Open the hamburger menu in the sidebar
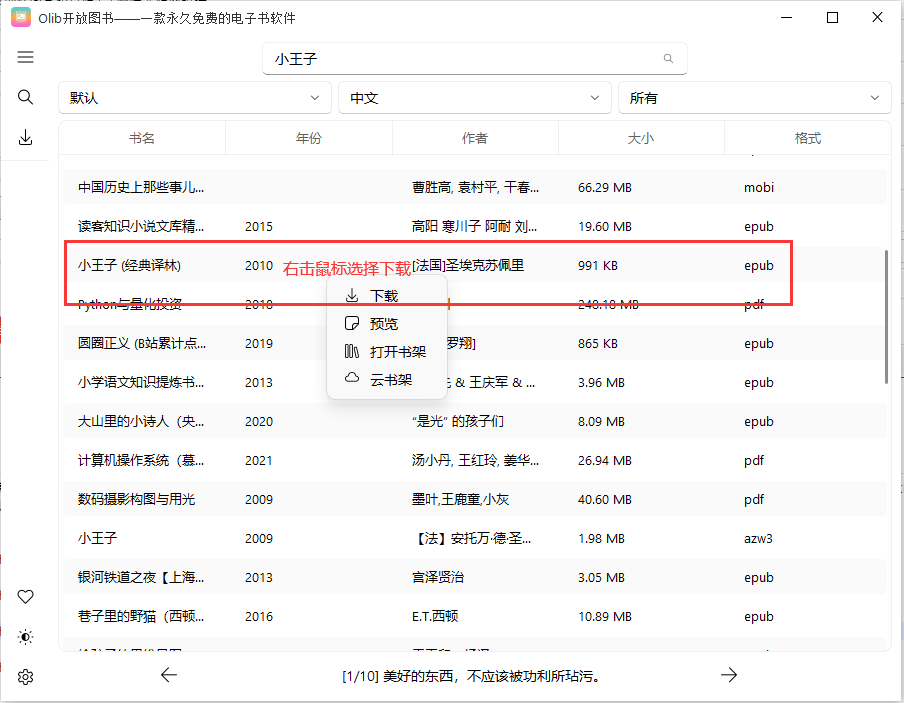Viewport: 904px width, 703px height. (25, 57)
